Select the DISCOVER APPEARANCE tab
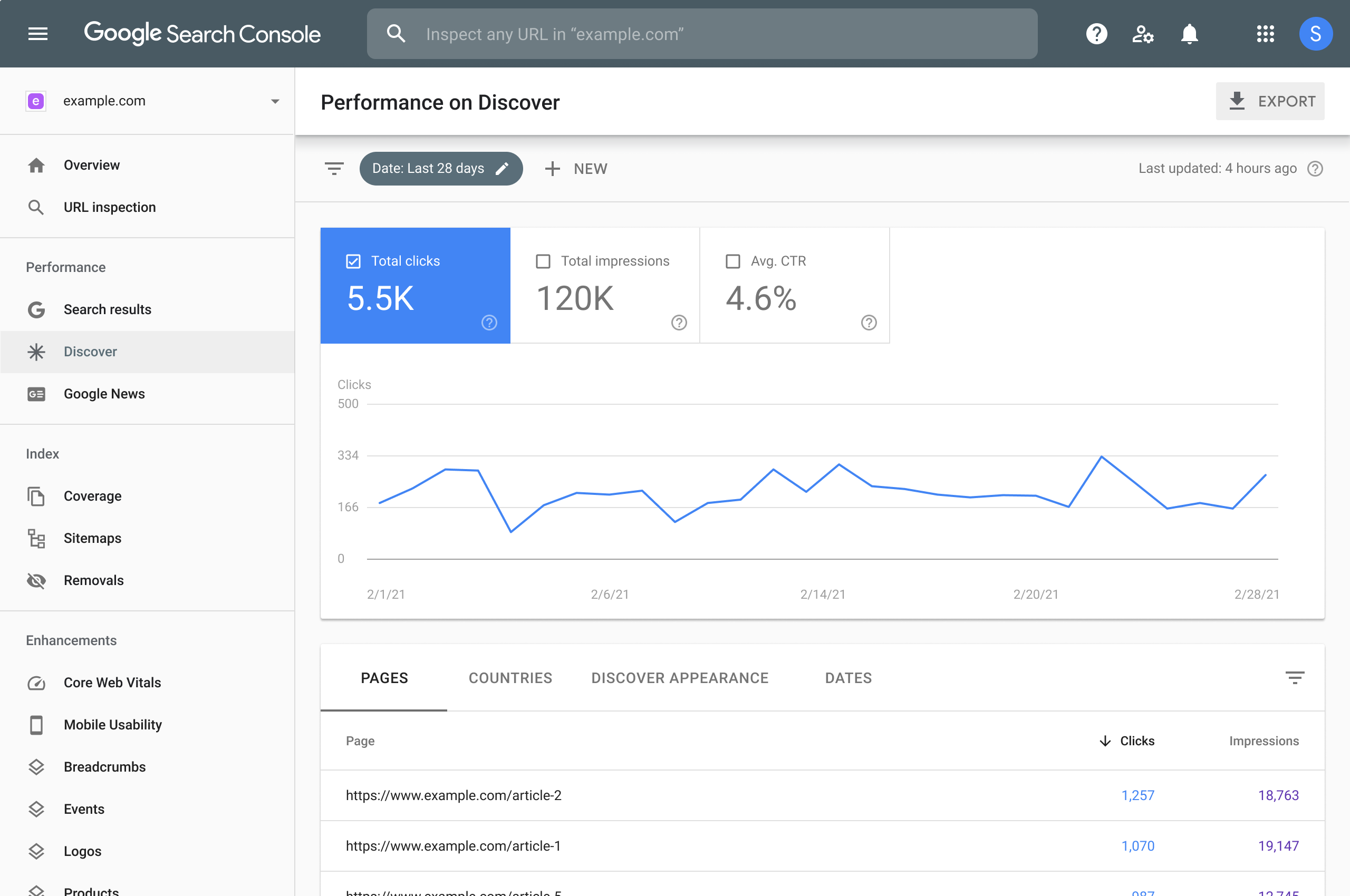 coord(679,678)
